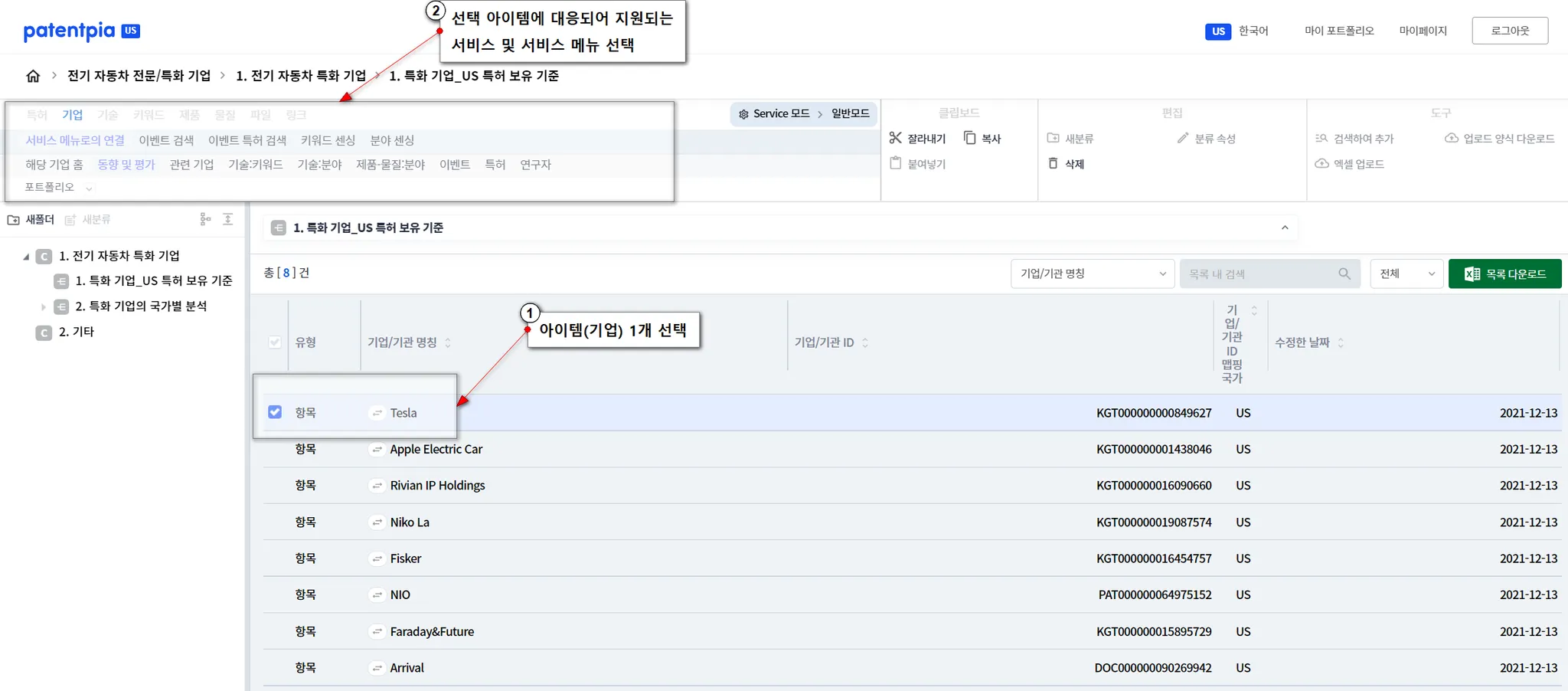Click the 업로드 양식 다운로드 cloud icon
This screenshot has height=691, width=1568.
[x=1451, y=138]
